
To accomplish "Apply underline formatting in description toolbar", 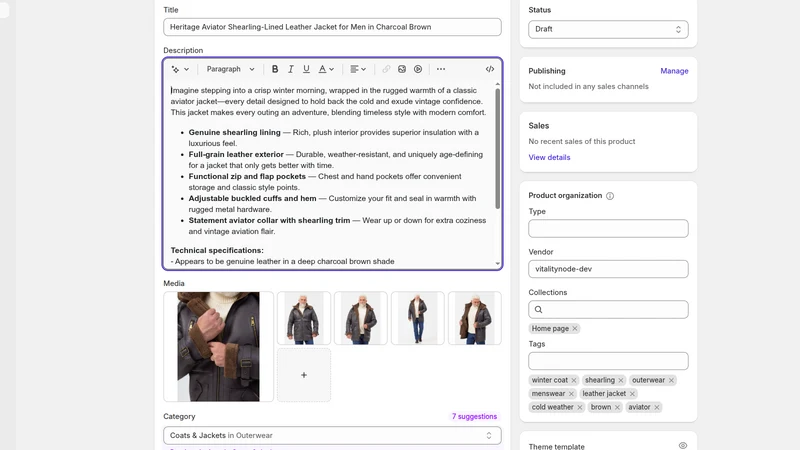I will pos(306,69).
